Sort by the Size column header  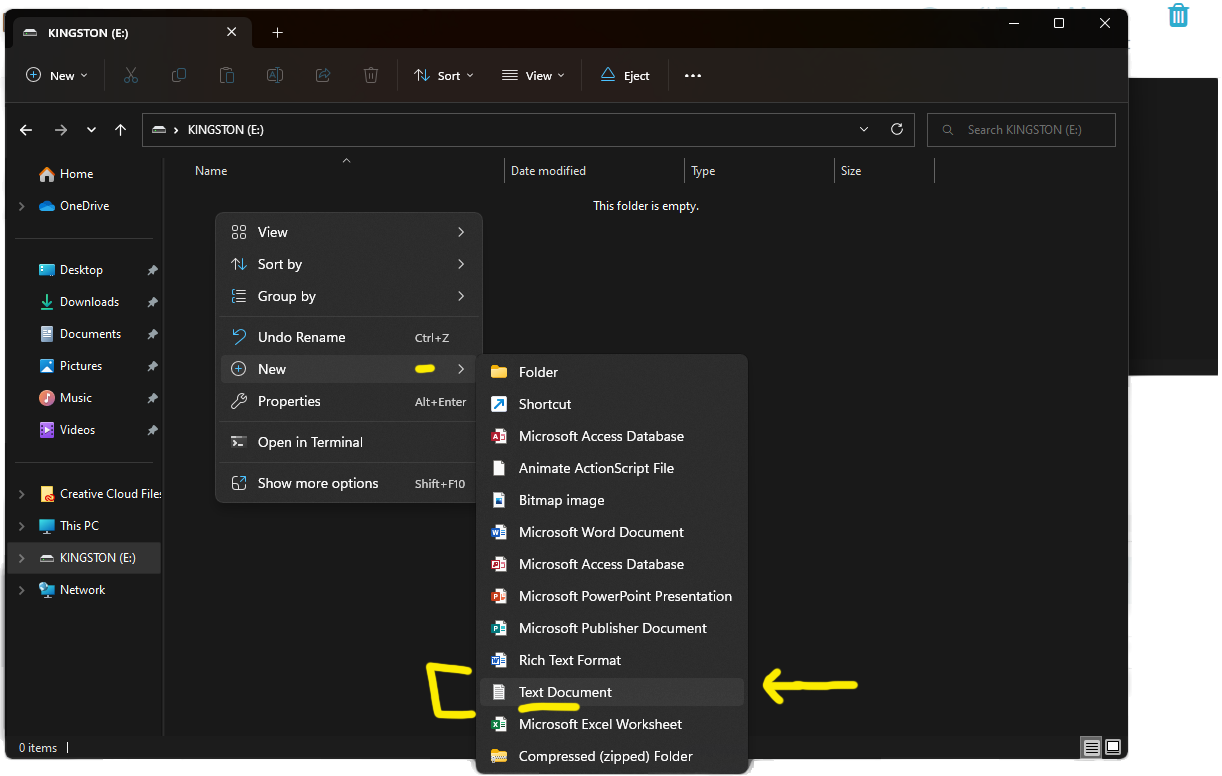click(x=851, y=171)
